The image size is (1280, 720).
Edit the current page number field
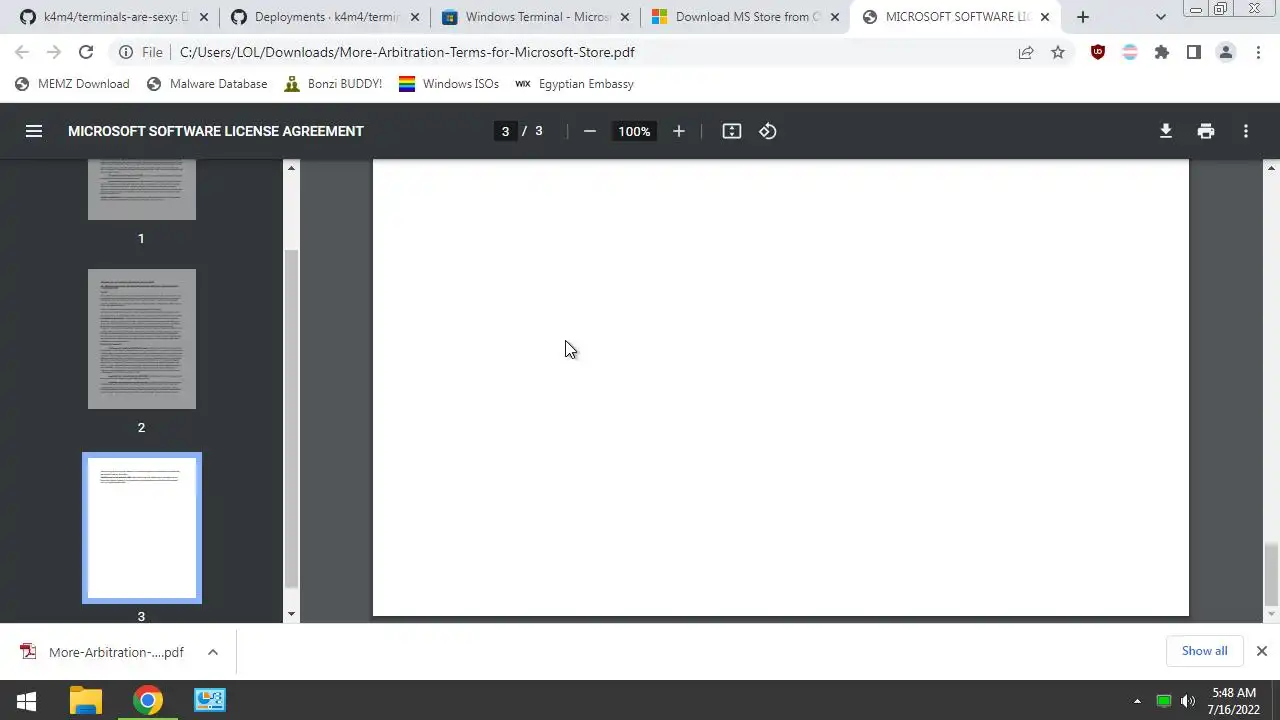tap(505, 131)
